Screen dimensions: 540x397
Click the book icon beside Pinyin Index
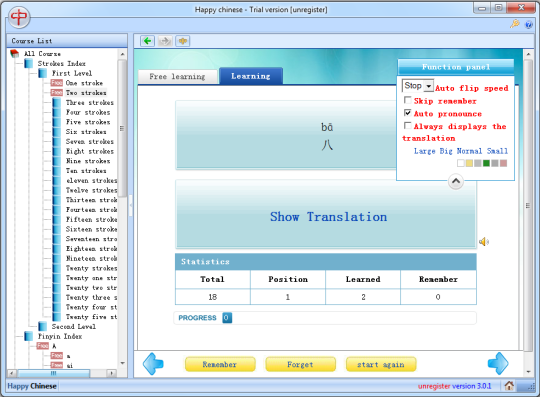tap(29, 336)
